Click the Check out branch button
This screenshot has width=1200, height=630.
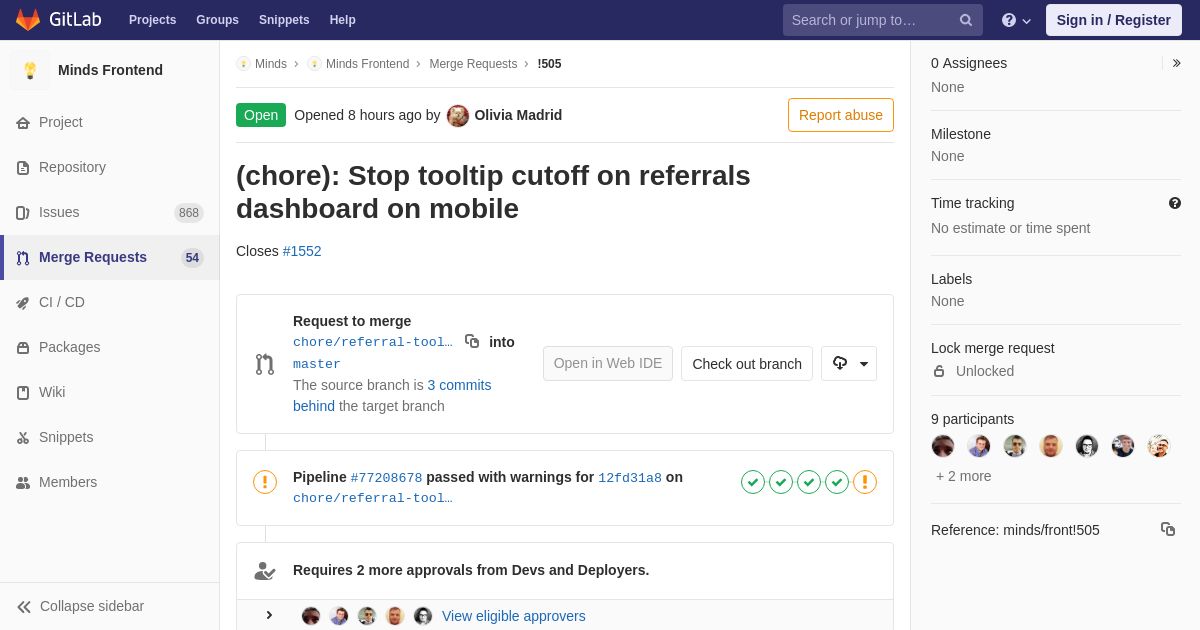[x=747, y=364]
